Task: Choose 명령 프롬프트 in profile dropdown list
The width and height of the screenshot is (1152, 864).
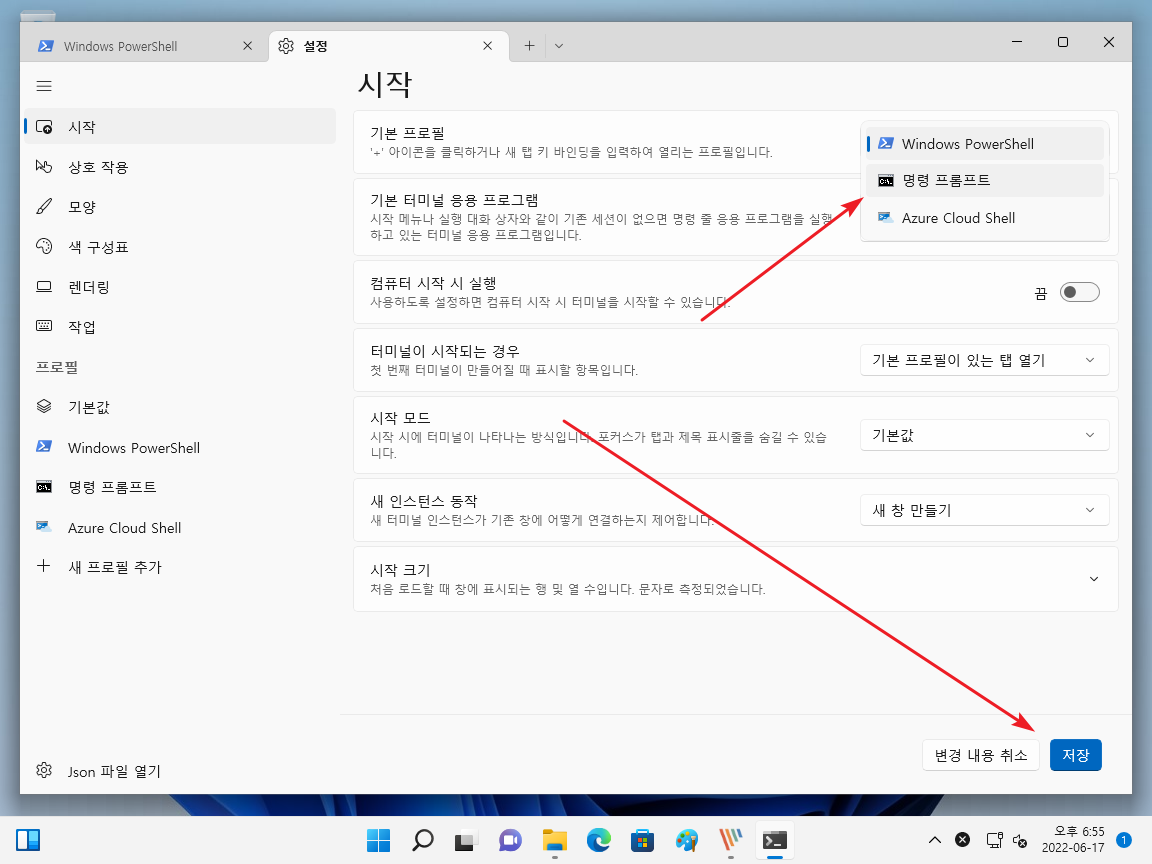Action: 984,181
